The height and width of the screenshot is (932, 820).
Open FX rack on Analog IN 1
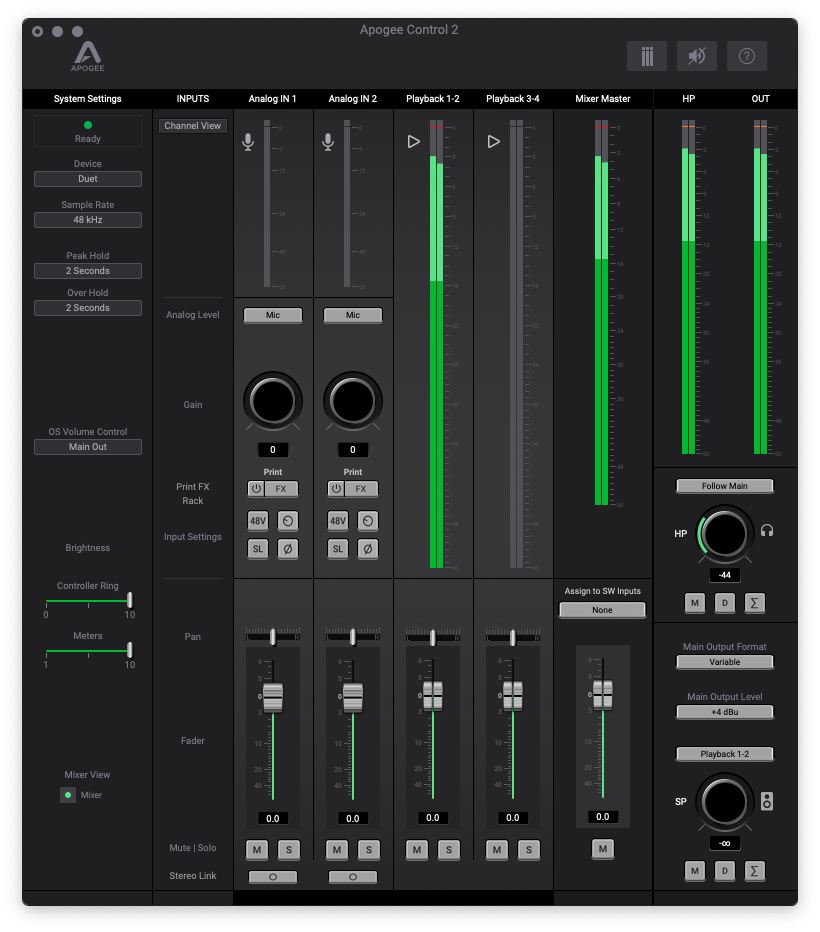point(281,489)
